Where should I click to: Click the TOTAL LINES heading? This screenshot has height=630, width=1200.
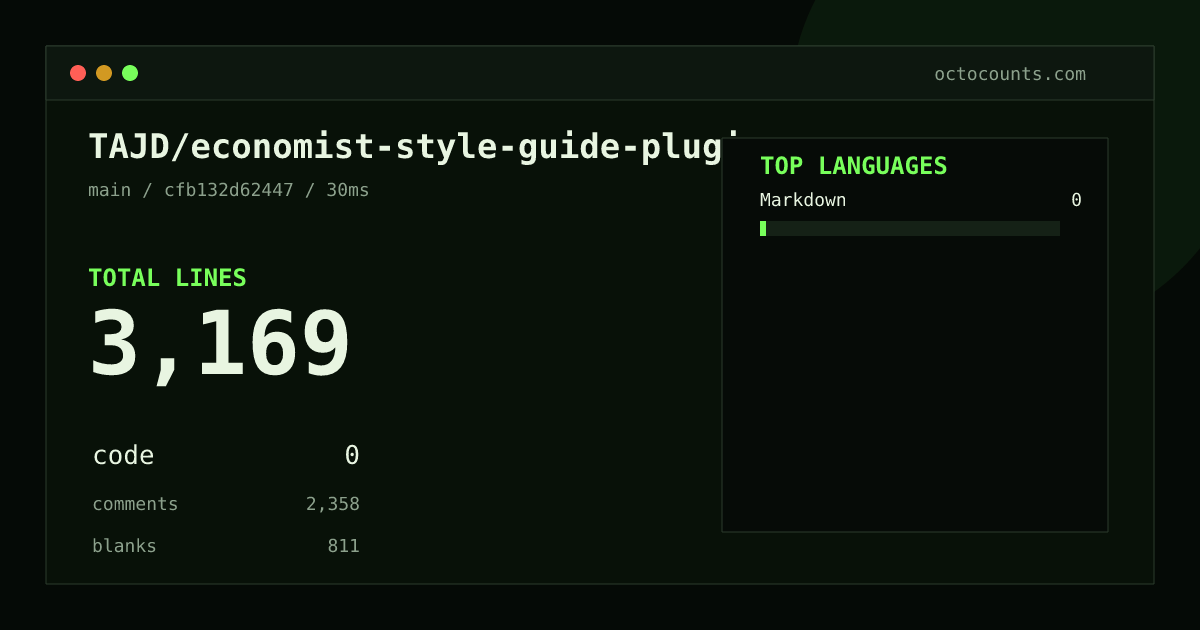pos(167,278)
